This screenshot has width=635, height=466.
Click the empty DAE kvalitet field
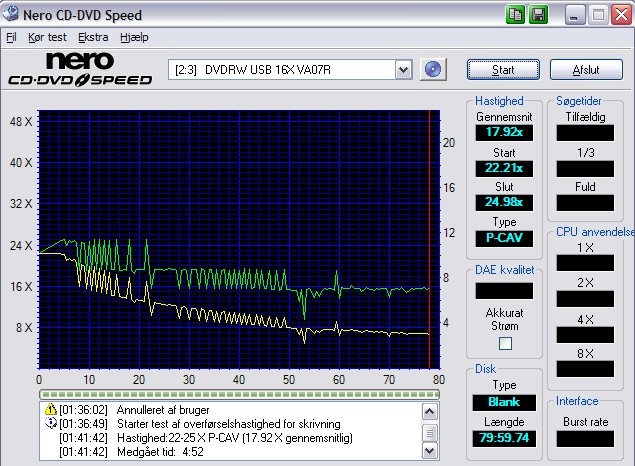click(504, 291)
